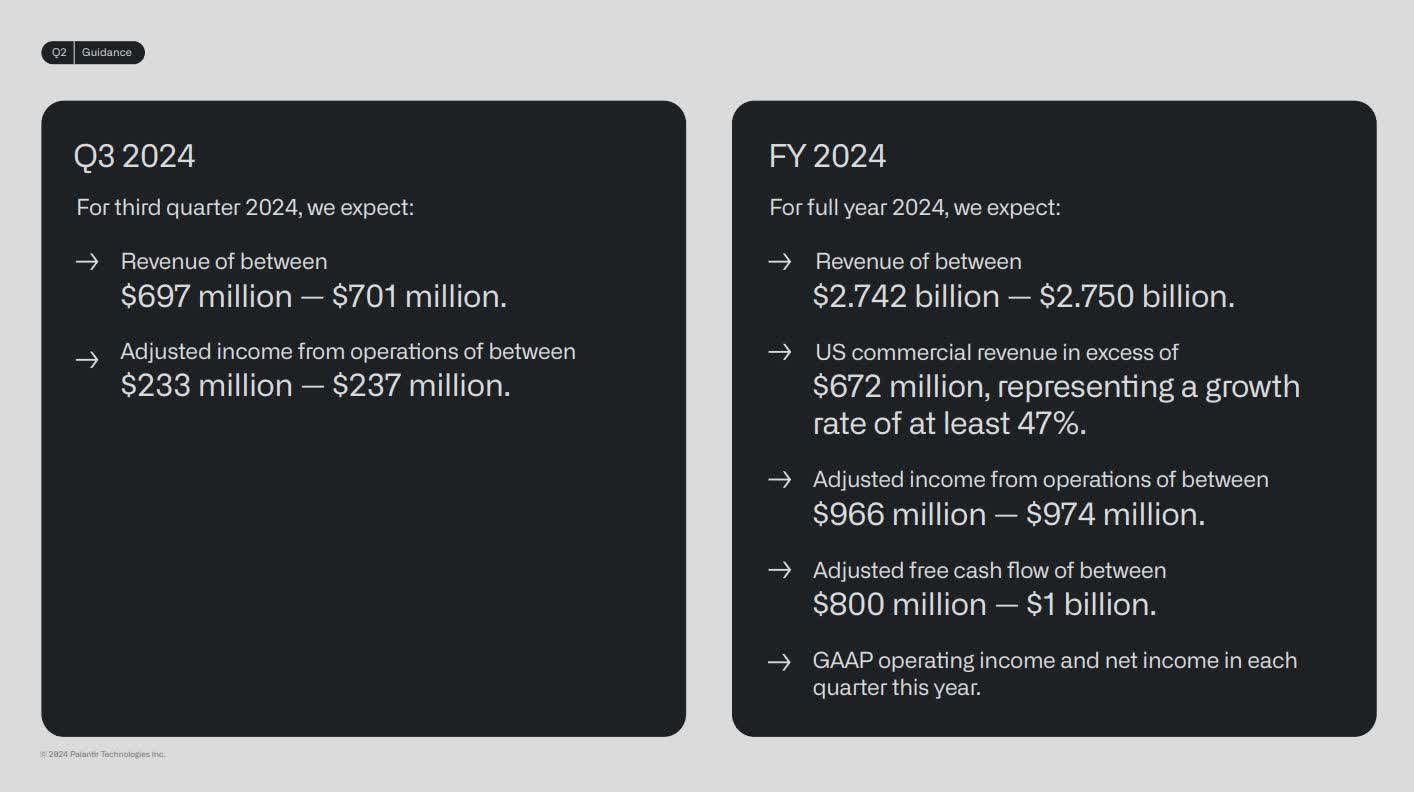This screenshot has width=1414, height=792.
Task: Click the arrow beside GAAP operating income
Action: tap(780, 661)
